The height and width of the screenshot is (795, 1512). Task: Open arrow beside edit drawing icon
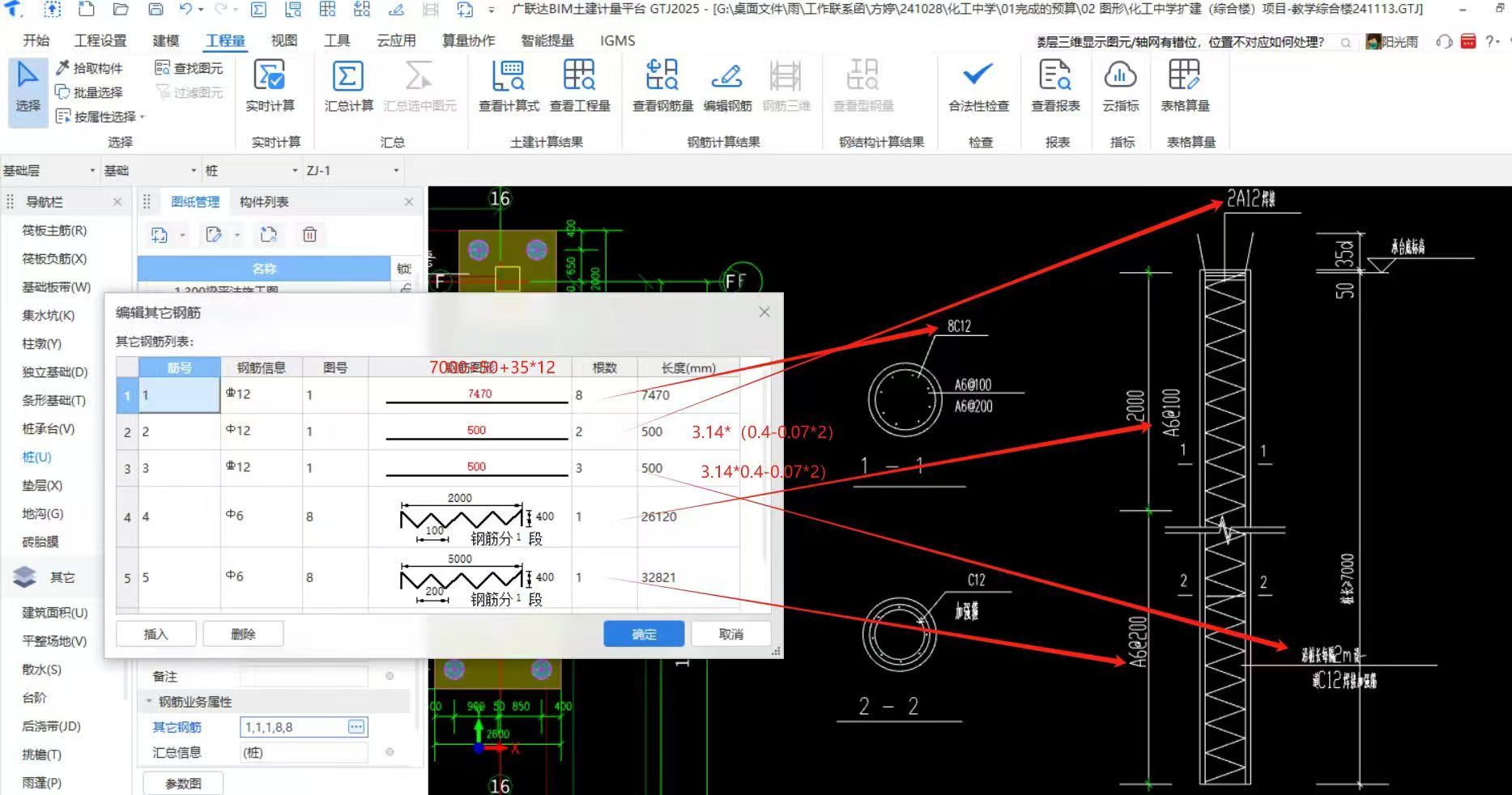pyautogui.click(x=237, y=236)
